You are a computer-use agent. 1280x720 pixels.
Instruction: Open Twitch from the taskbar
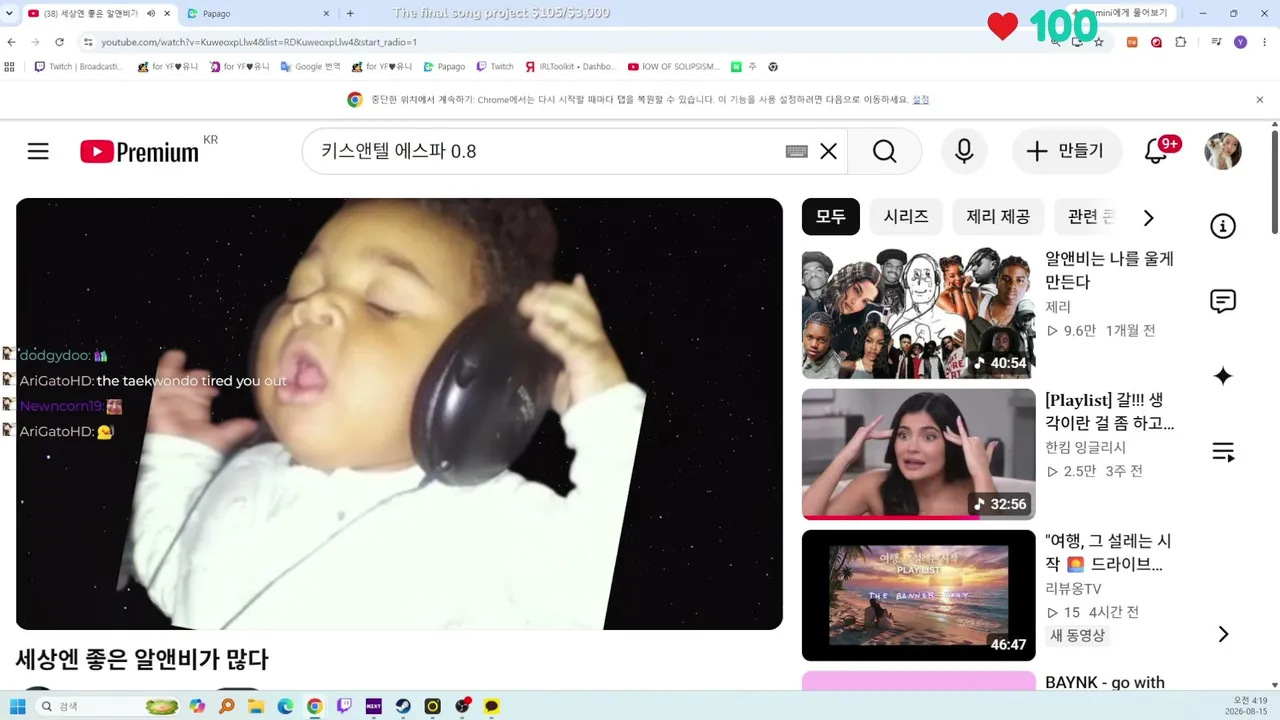click(344, 706)
